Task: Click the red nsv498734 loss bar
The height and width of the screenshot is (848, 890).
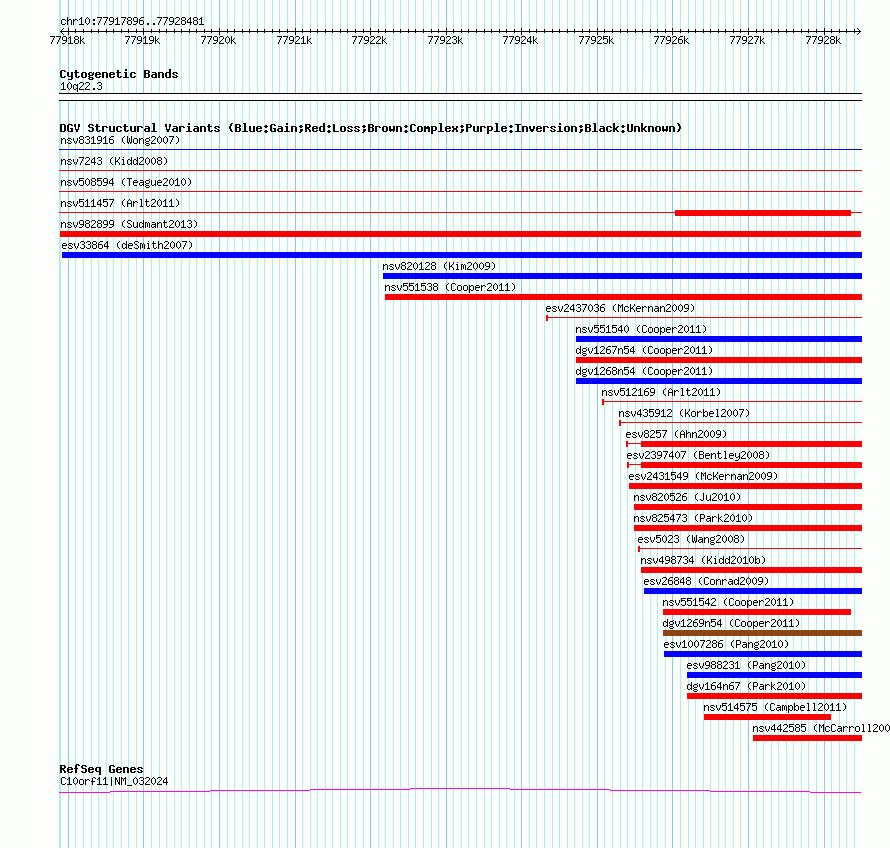Action: (752, 570)
